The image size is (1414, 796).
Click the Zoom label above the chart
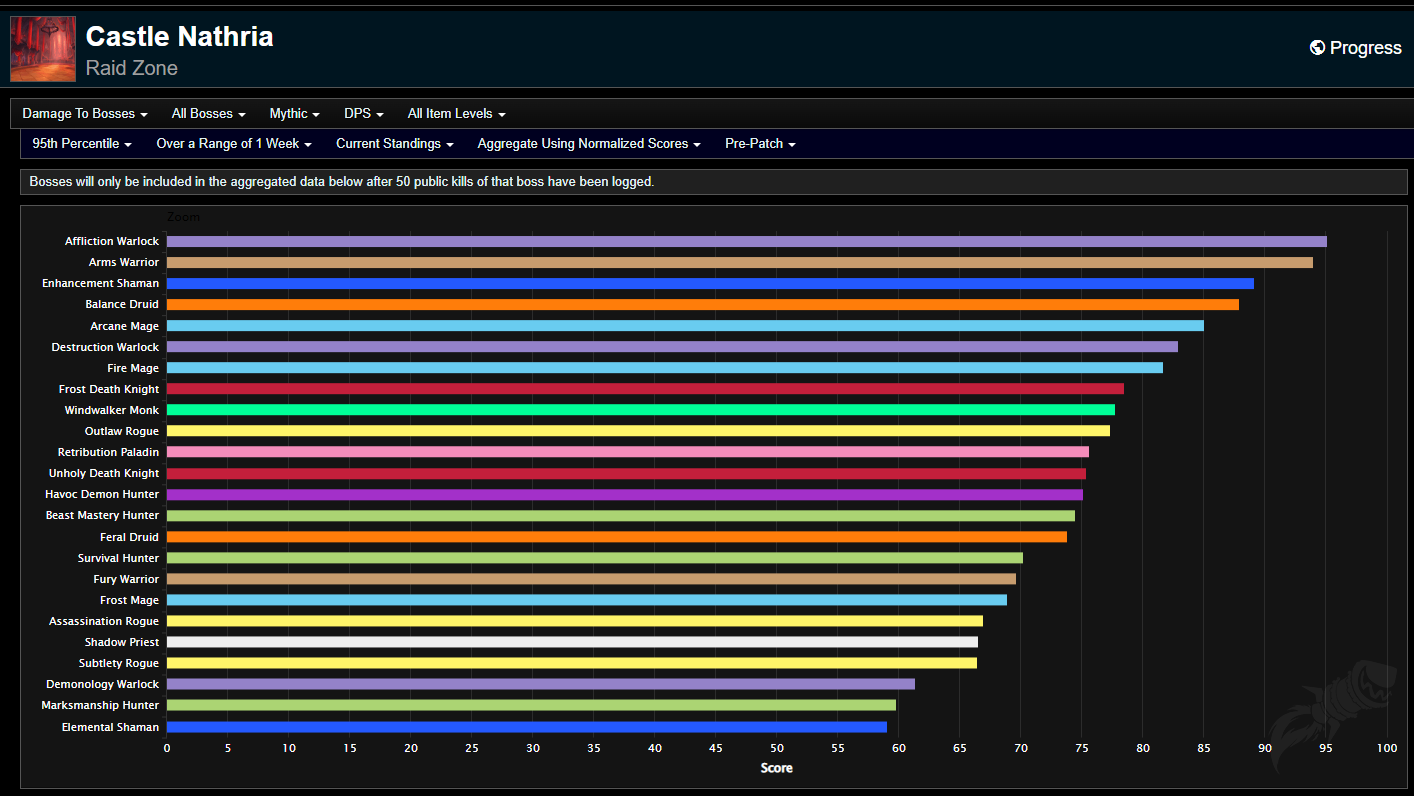(183, 217)
